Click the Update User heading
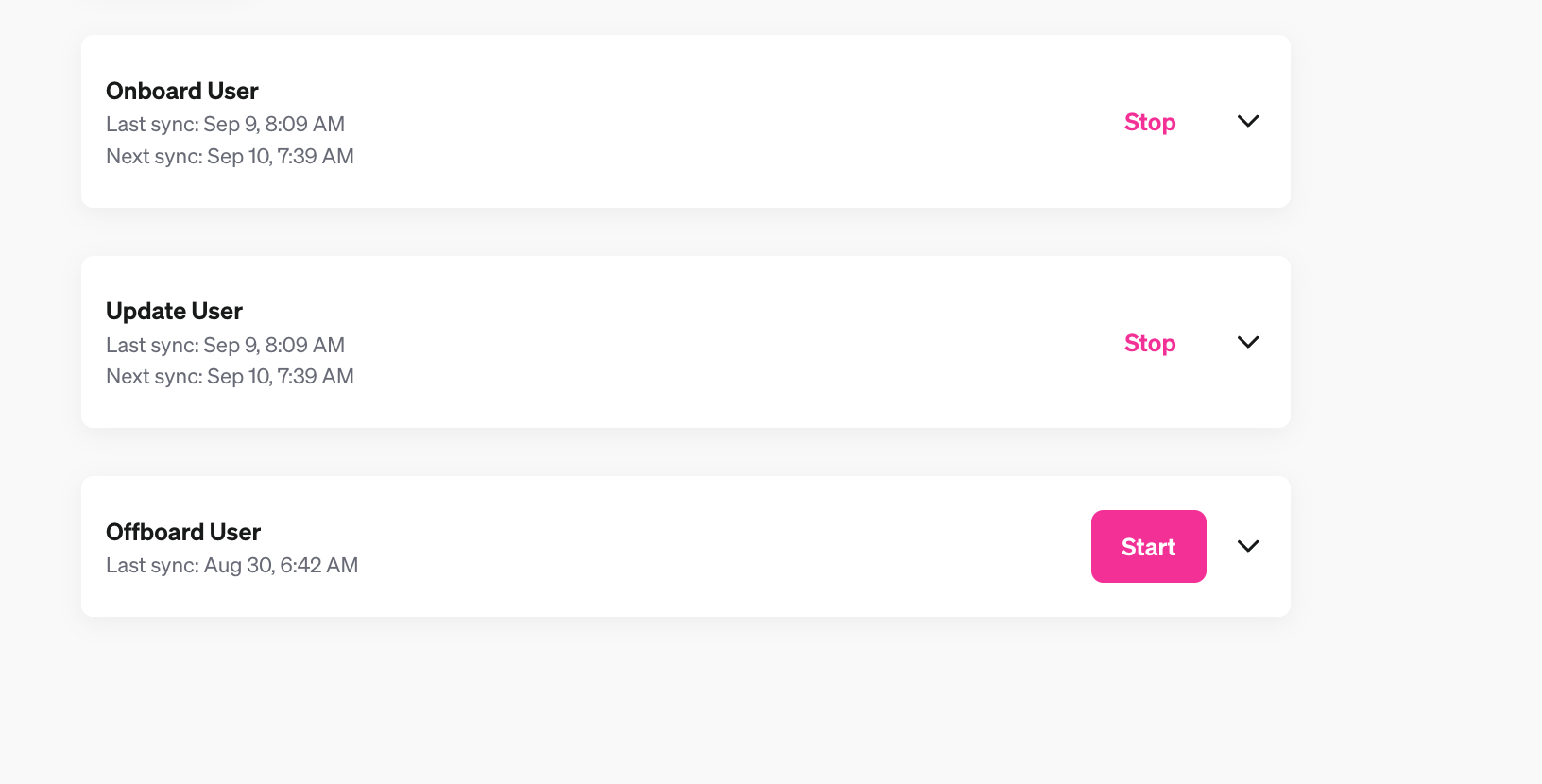1542x784 pixels. 174,311
